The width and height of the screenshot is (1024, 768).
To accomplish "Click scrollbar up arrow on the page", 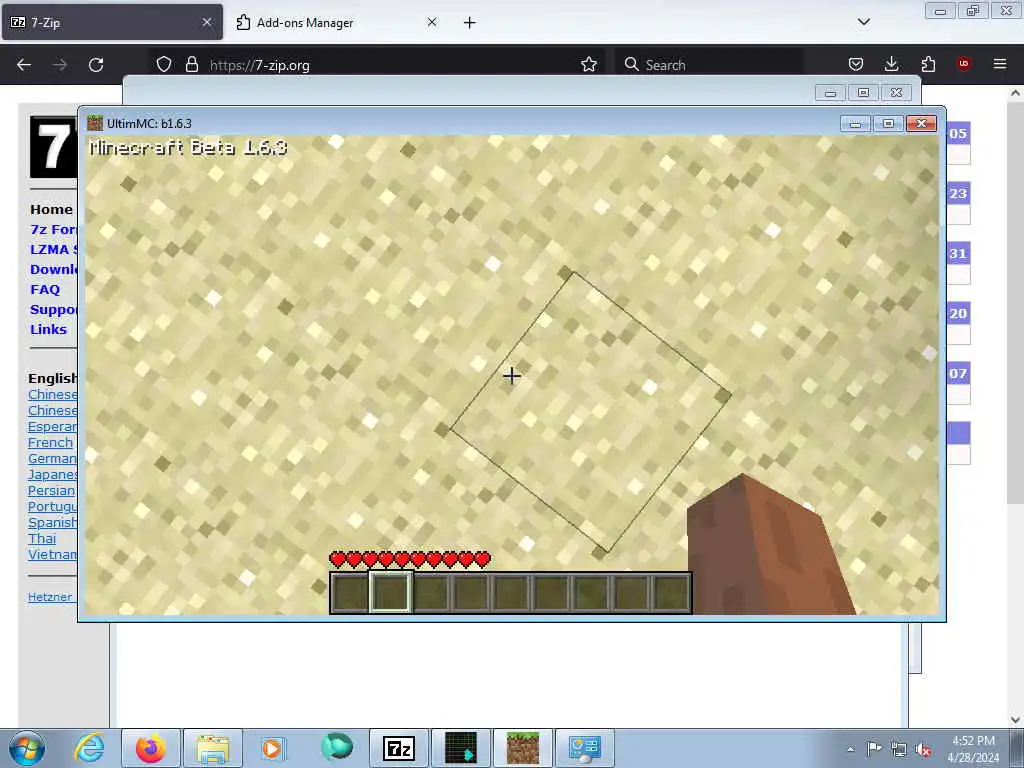I will [1015, 93].
